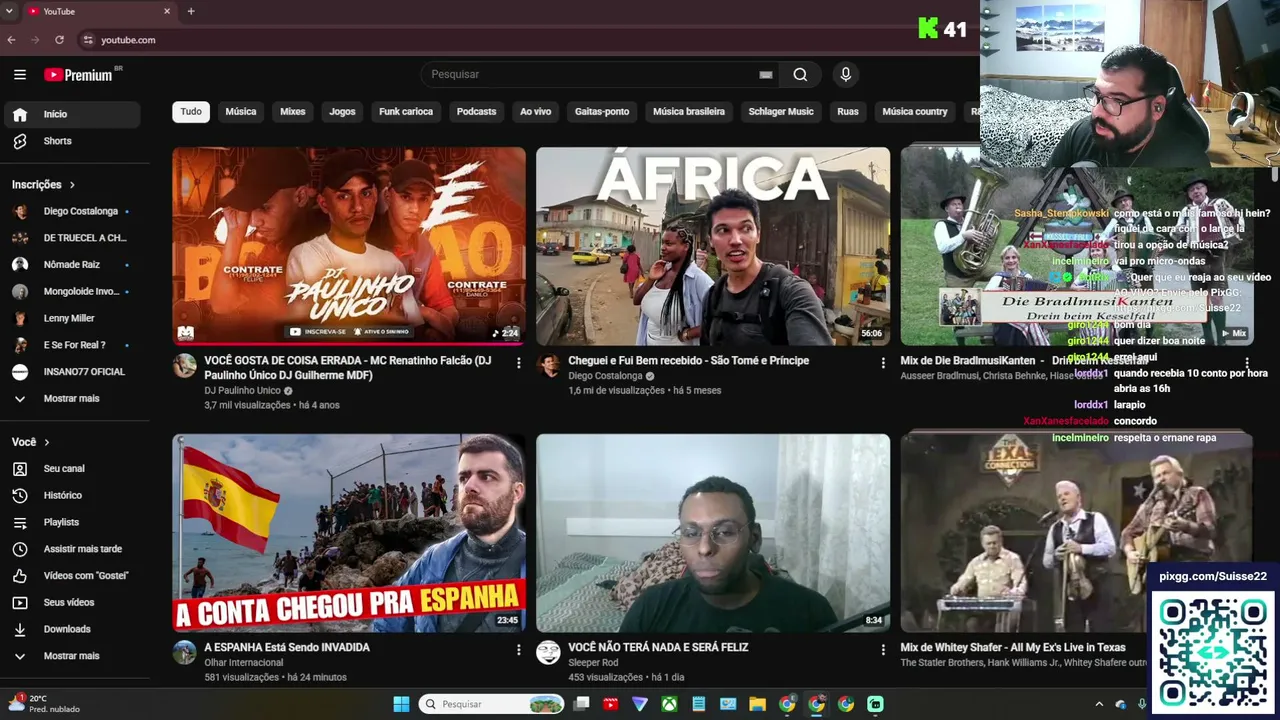The height and width of the screenshot is (720, 1280).
Task: Open Assistir mais tarde clock icon
Action: click(20, 549)
